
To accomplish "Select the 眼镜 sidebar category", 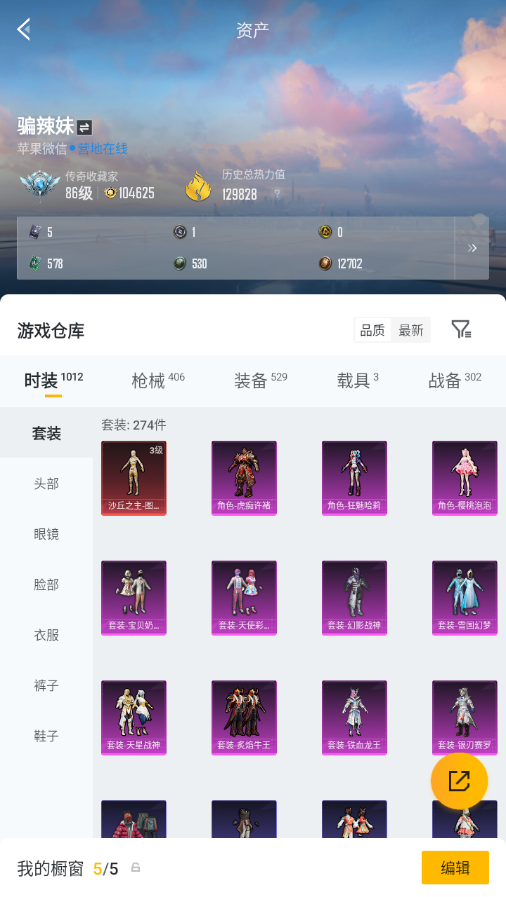I will pos(46,534).
